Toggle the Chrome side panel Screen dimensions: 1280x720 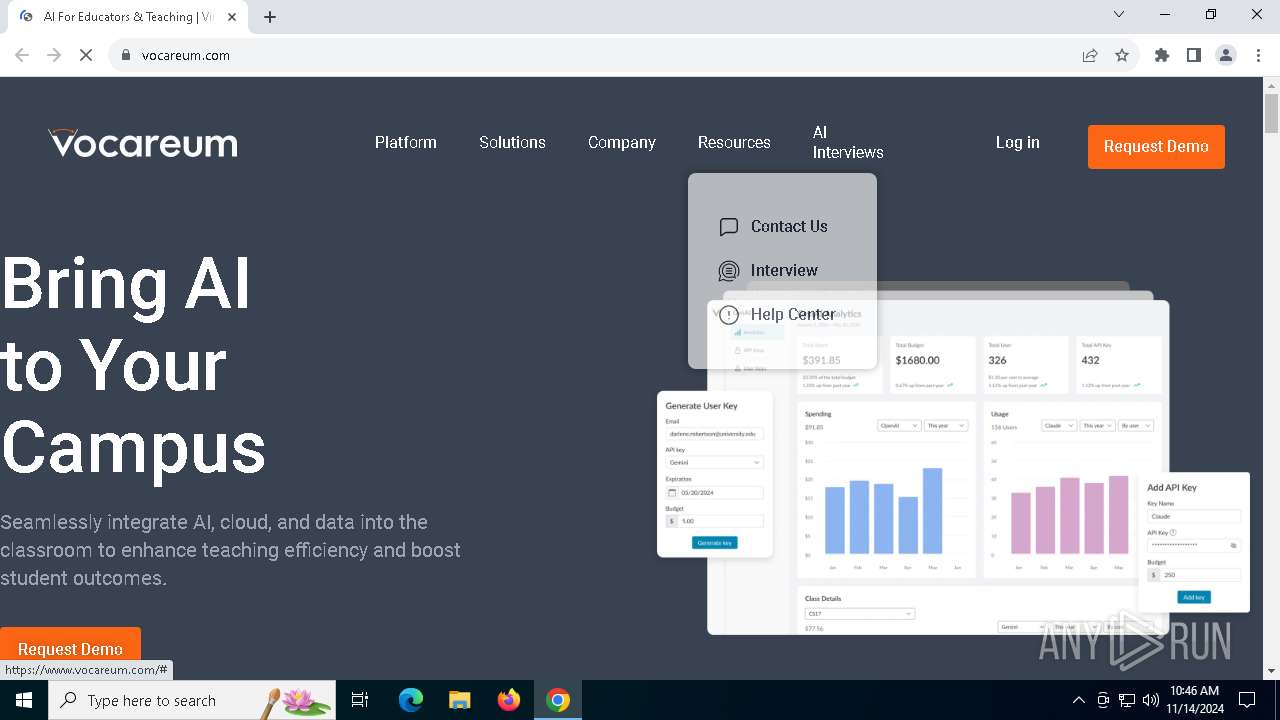pyautogui.click(x=1194, y=55)
